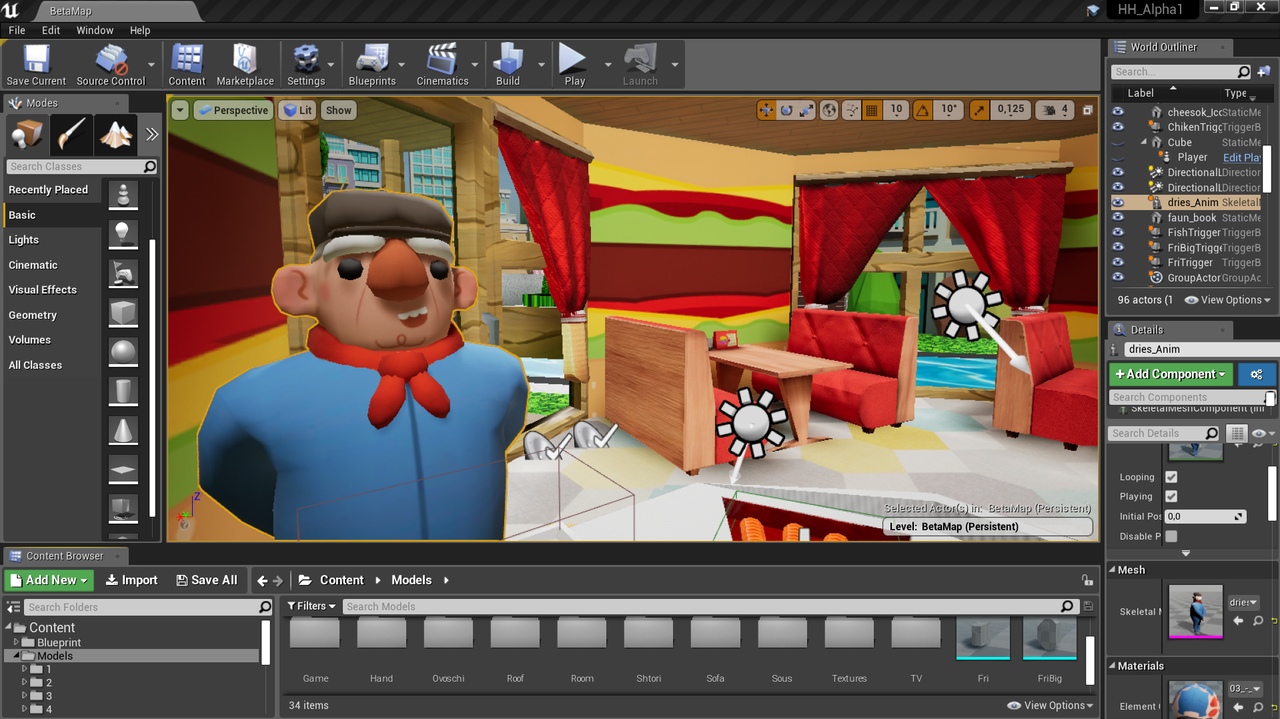Image resolution: width=1280 pixels, height=719 pixels.
Task: Adjust camera speed value 4
Action: 1055,110
